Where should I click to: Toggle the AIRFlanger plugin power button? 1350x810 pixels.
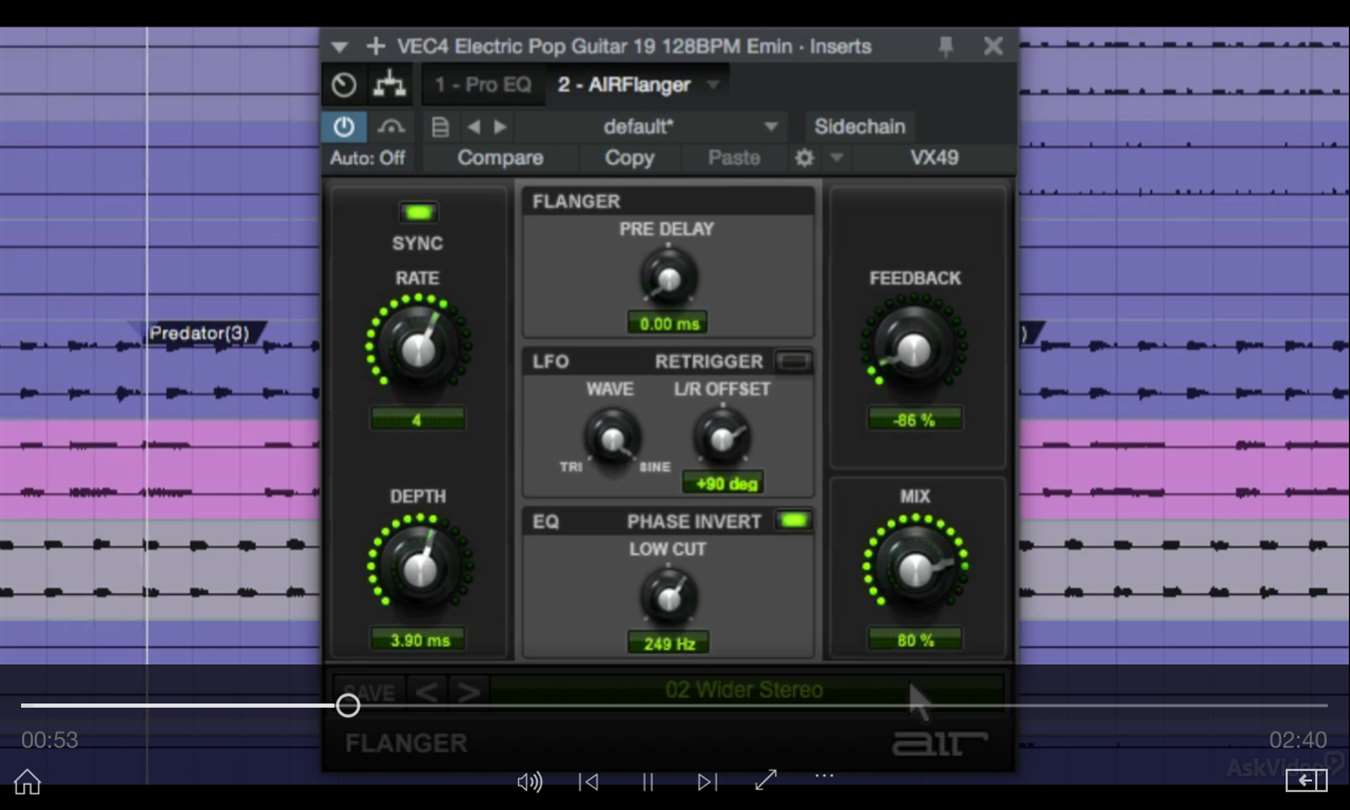tap(343, 127)
